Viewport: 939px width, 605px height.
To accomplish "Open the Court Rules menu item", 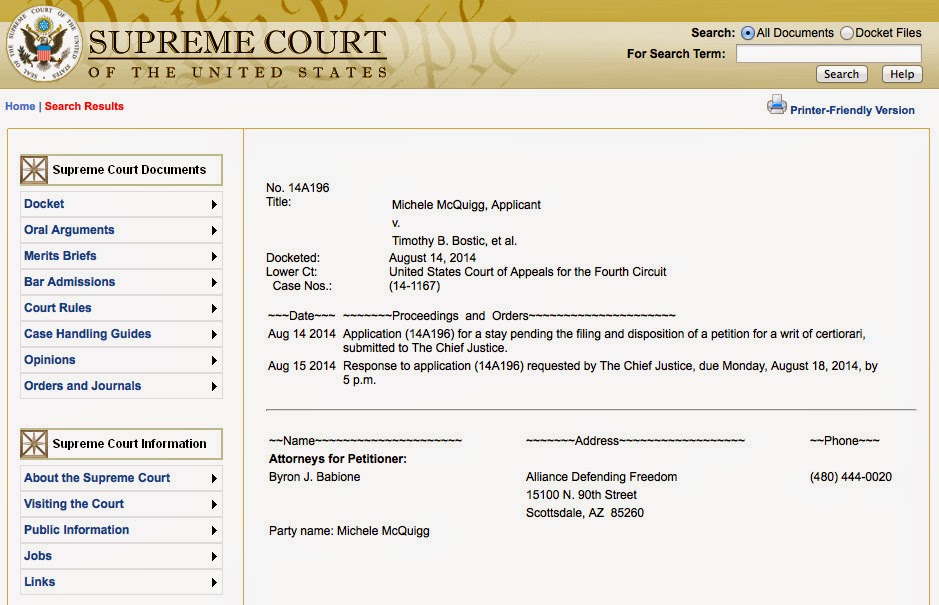I will 121,308.
